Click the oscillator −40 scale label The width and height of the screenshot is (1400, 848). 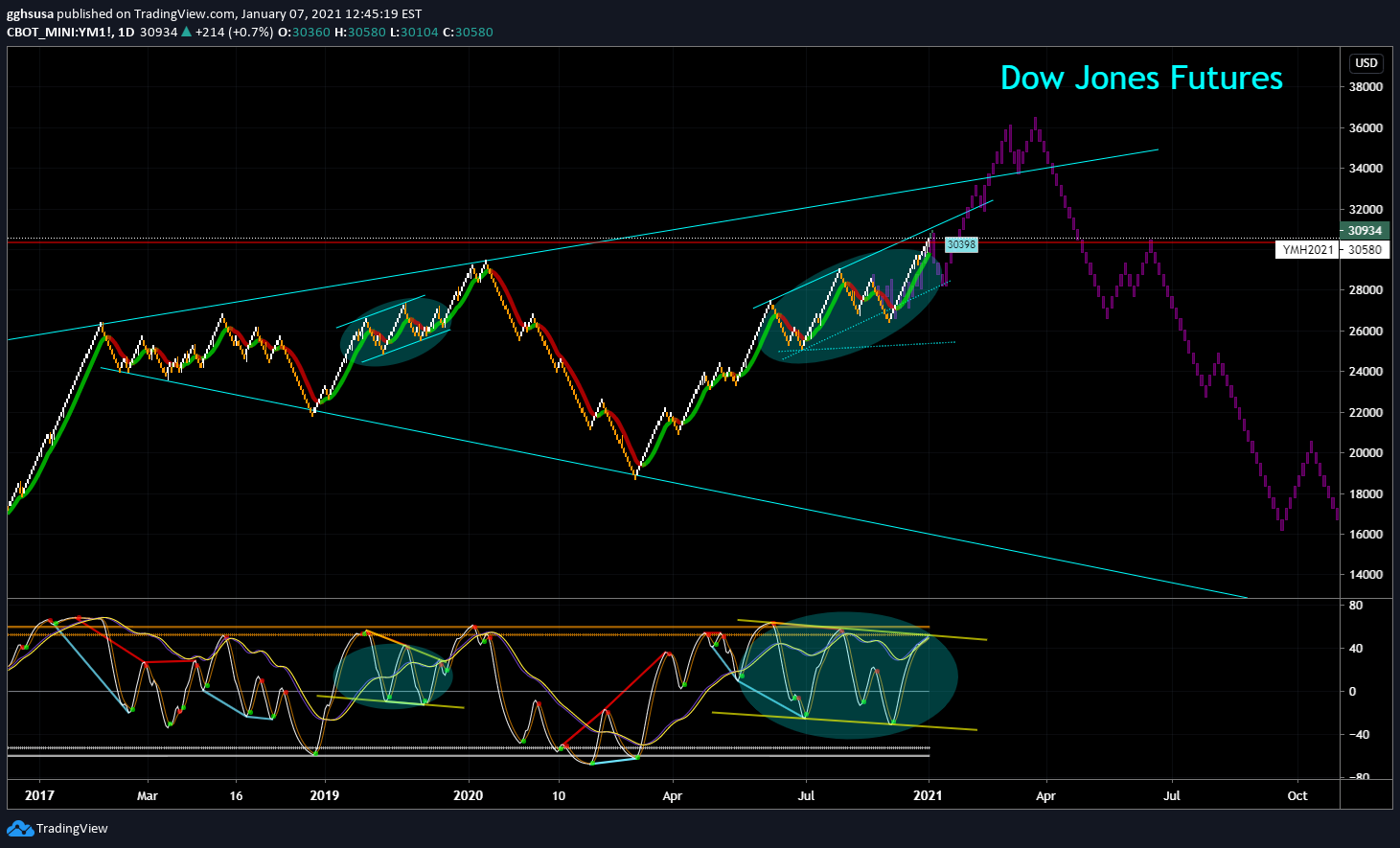coord(1359,735)
